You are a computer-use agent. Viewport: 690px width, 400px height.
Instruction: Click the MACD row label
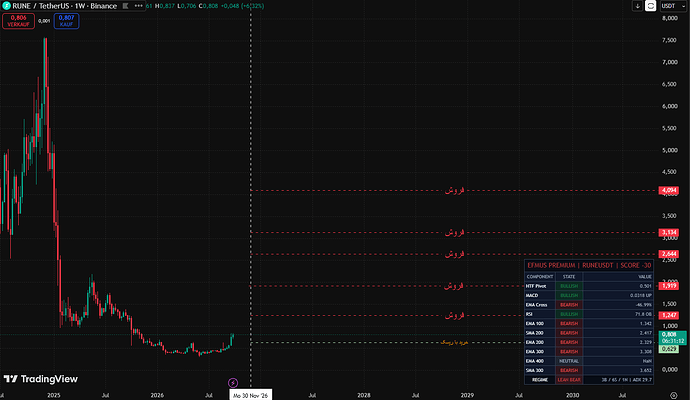[x=532, y=295]
